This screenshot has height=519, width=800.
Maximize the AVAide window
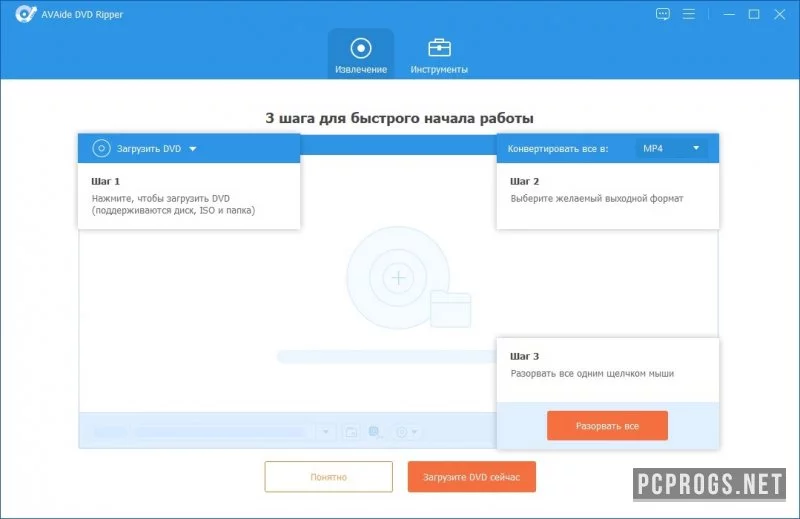[x=754, y=14]
